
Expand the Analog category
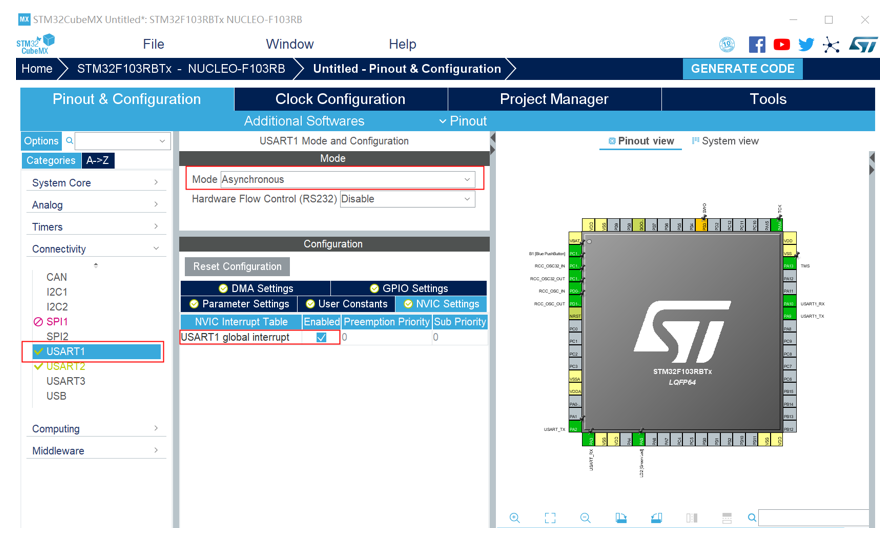pyautogui.click(x=95, y=205)
